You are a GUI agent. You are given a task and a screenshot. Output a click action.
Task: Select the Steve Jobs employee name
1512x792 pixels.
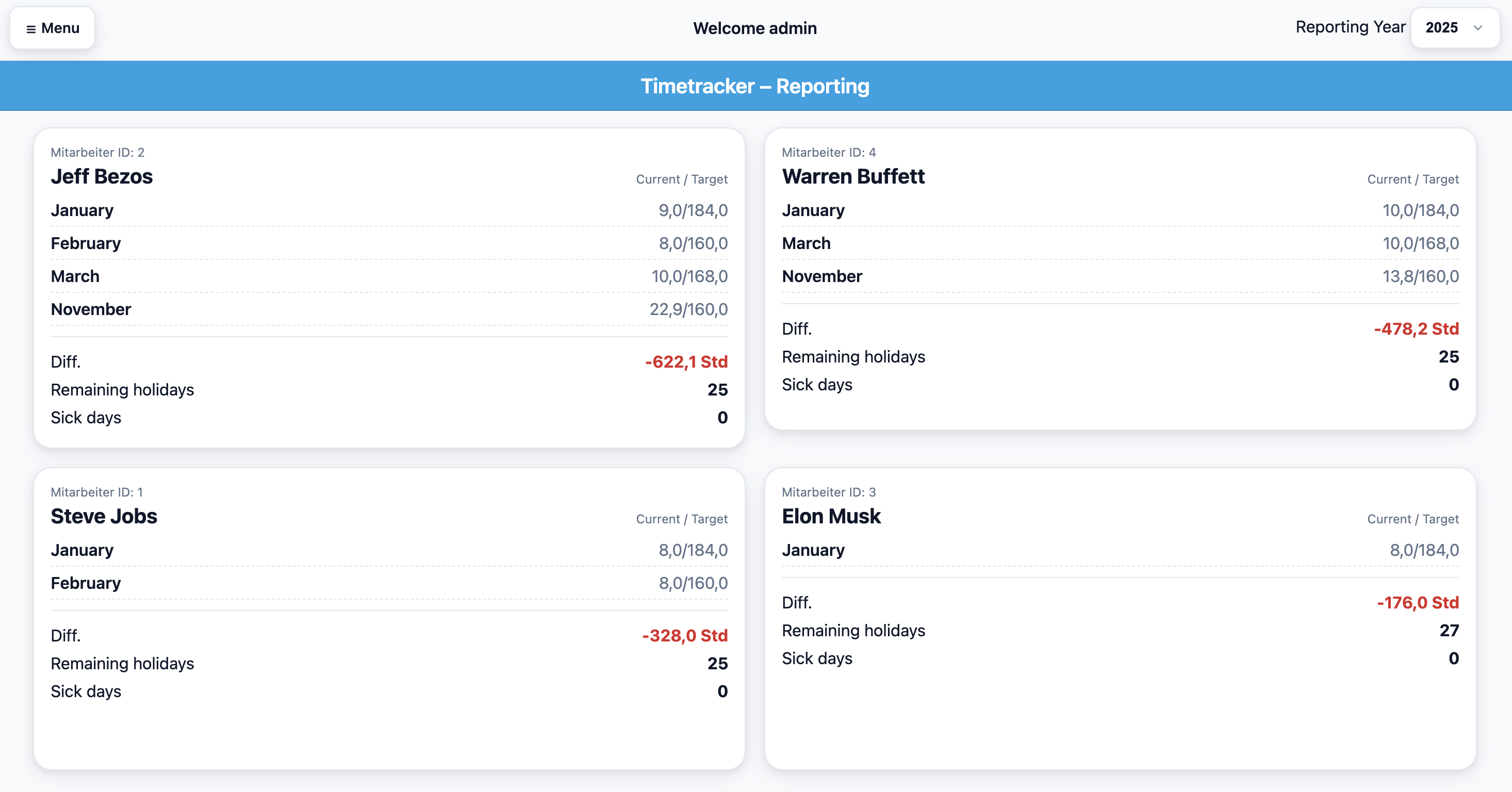[x=104, y=516]
